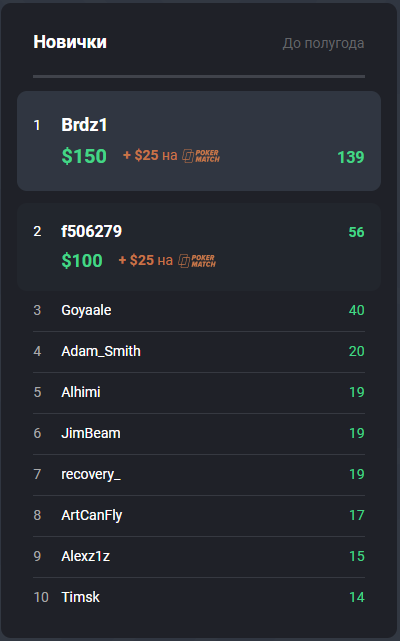Image resolution: width=400 pixels, height=641 pixels.
Task: Open f506279's player profile
Action: click(92, 231)
